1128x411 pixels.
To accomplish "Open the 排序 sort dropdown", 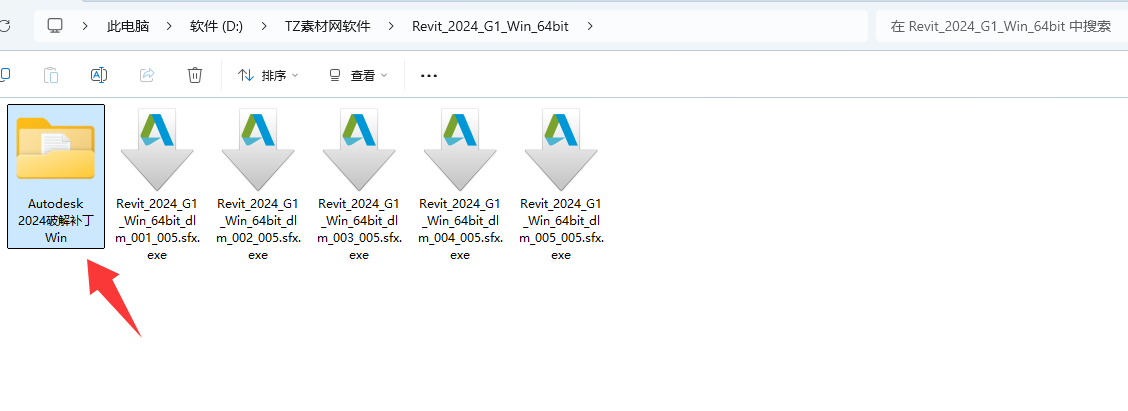I will coord(268,75).
